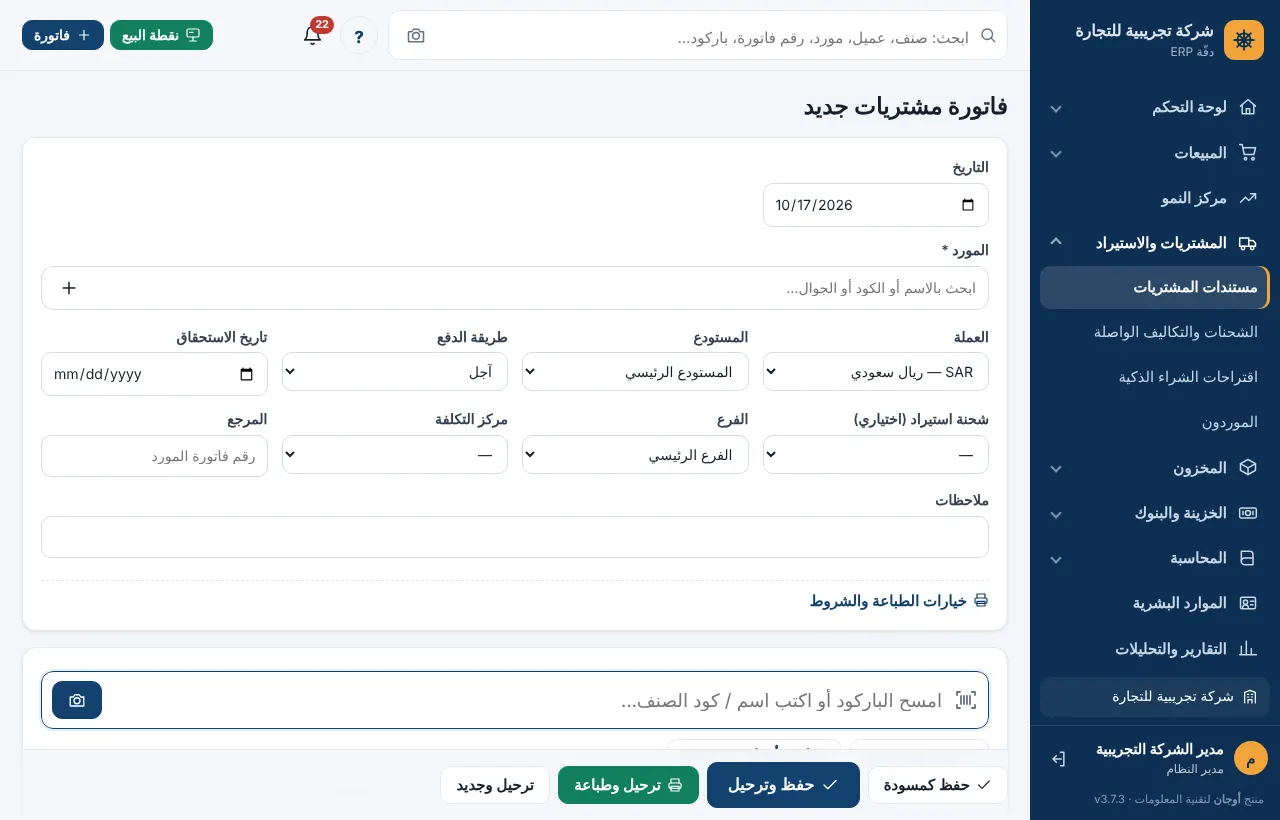The width and height of the screenshot is (1280, 820).
Task: Click the نقطة البيع button
Action: click(161, 35)
